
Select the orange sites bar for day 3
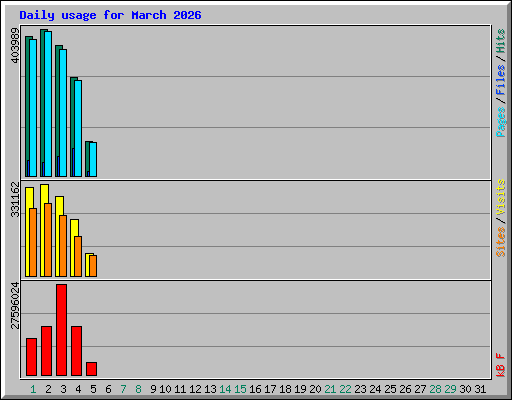tap(63, 246)
